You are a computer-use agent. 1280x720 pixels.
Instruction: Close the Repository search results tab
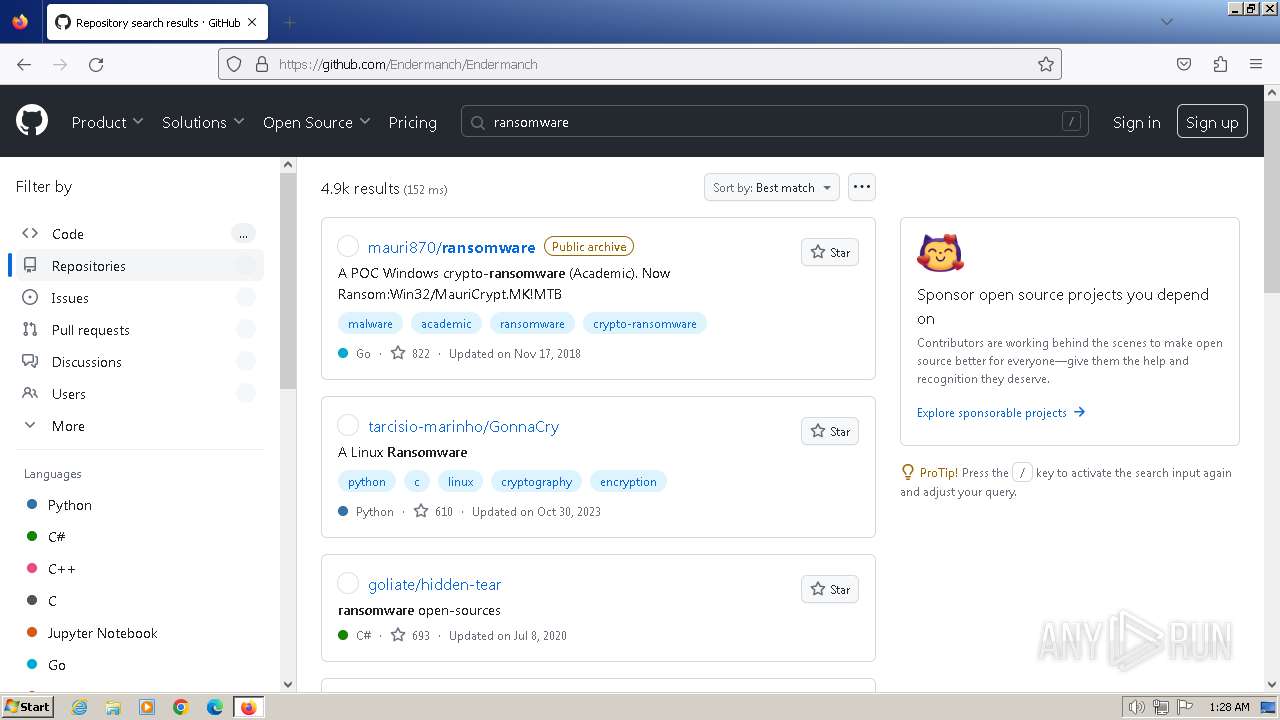point(252,22)
